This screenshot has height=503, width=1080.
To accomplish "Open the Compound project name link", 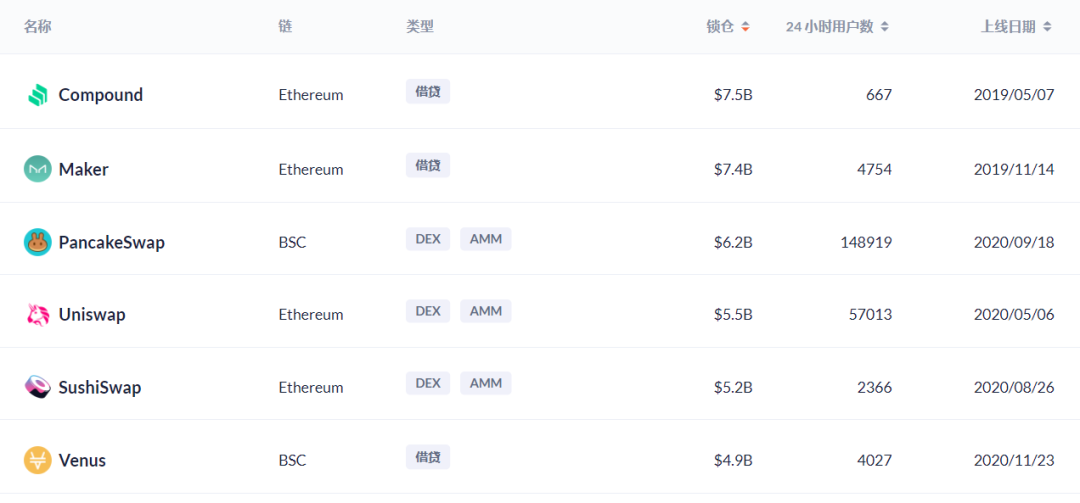I will coord(101,95).
